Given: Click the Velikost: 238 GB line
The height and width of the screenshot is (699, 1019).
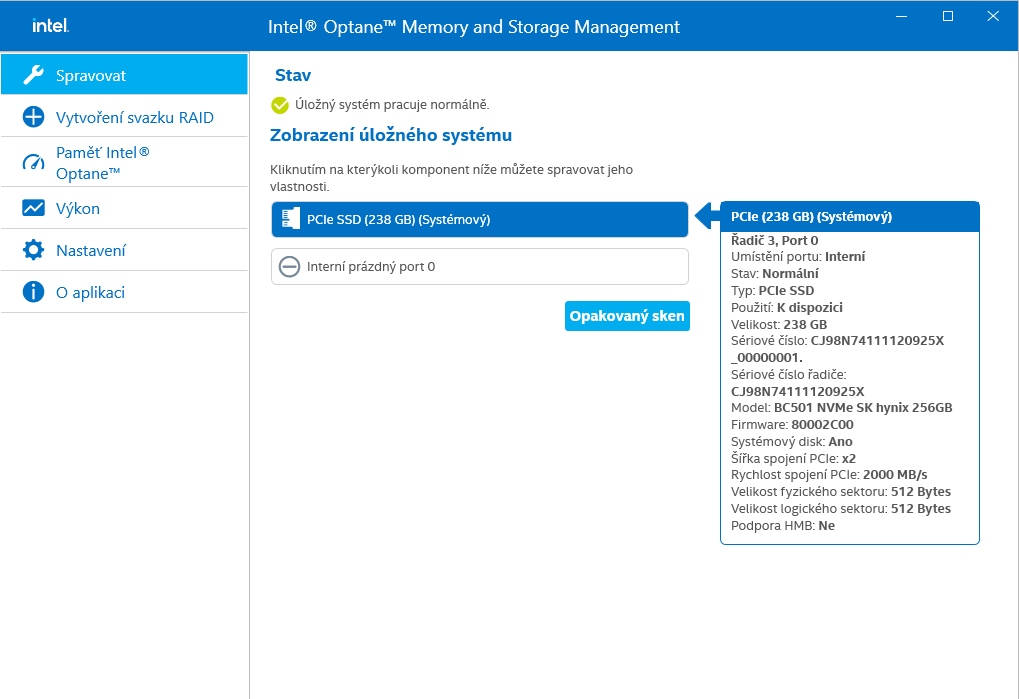Looking at the screenshot, I should [779, 324].
